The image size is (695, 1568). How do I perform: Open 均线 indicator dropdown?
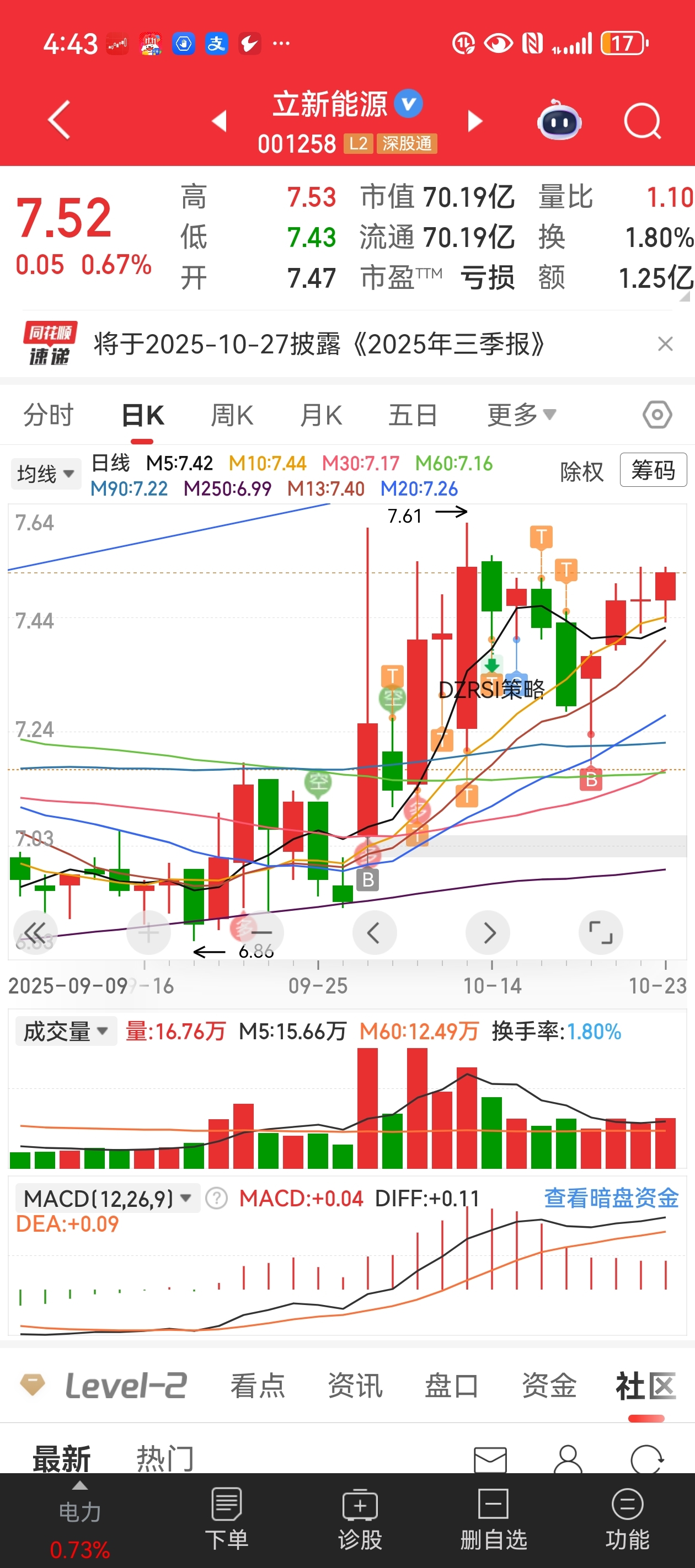click(x=46, y=474)
